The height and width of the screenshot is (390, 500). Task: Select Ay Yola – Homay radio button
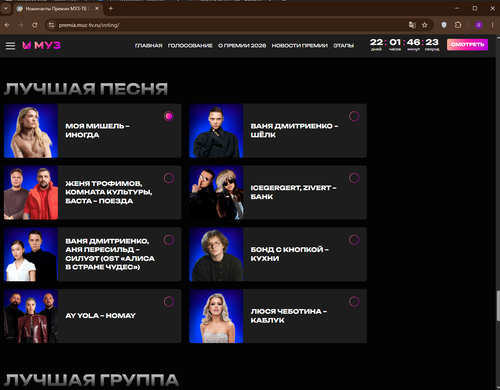169,302
